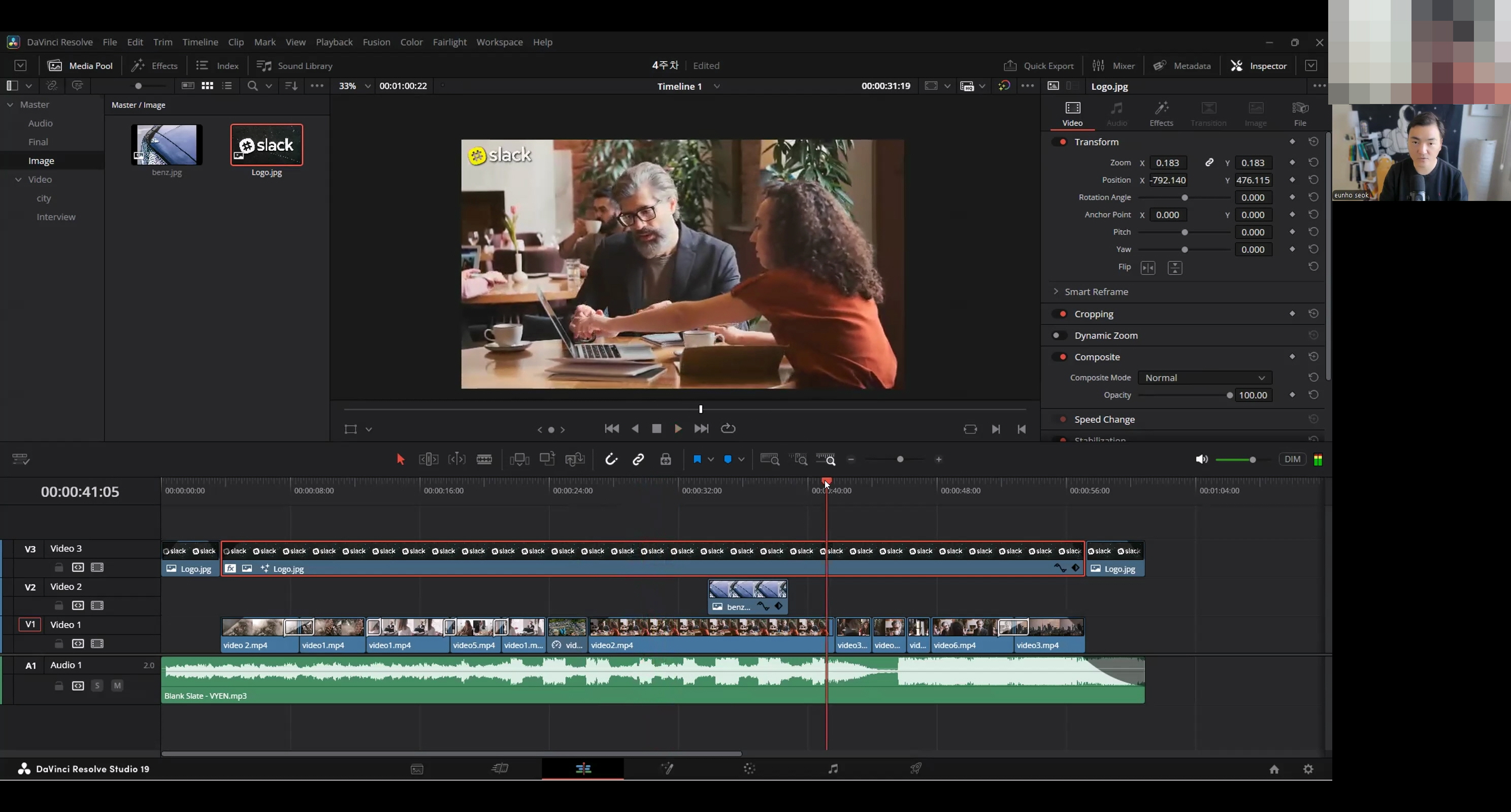Toggle Linked Selection chain icon
The height and width of the screenshot is (812, 1511).
[x=638, y=460]
